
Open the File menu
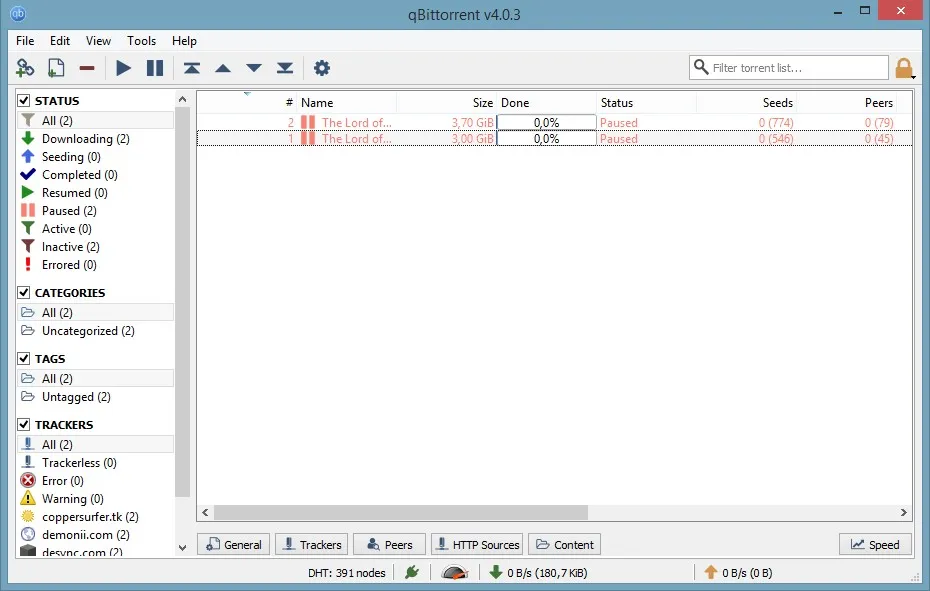coord(25,41)
